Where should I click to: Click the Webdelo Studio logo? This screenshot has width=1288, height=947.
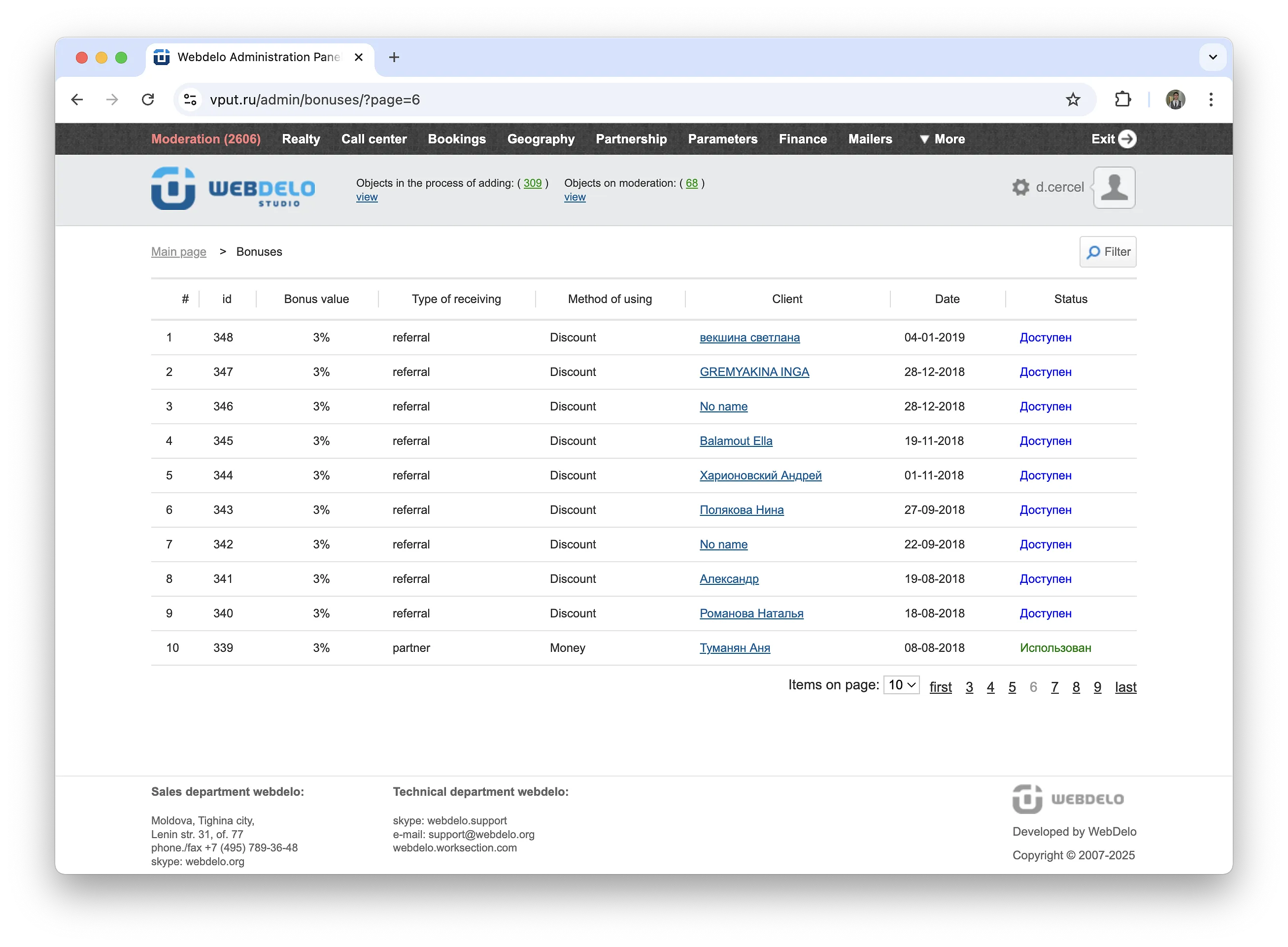(x=233, y=189)
